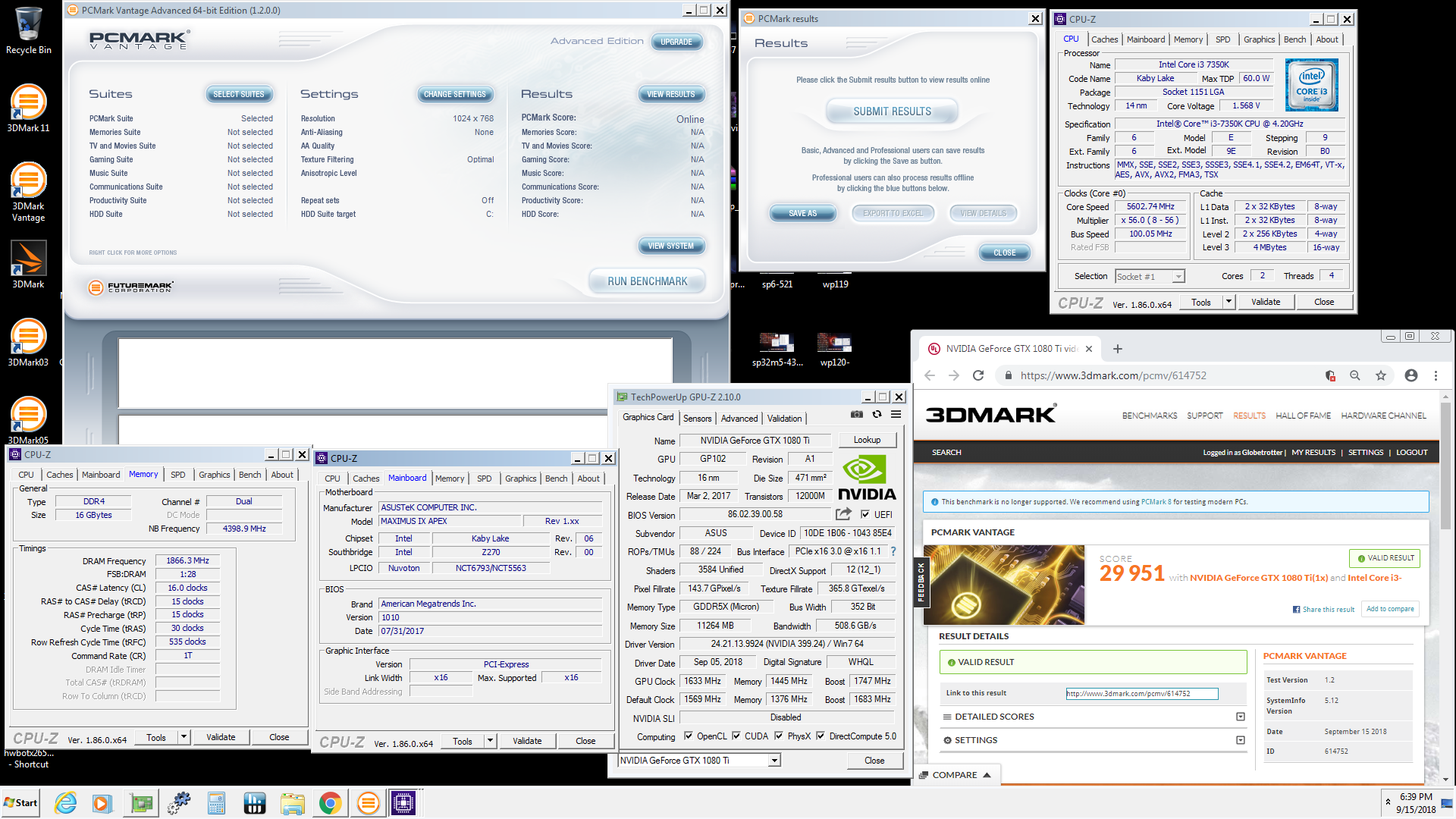
Task: Switch to the Sensors tab in GPU-Z
Action: coord(697,418)
